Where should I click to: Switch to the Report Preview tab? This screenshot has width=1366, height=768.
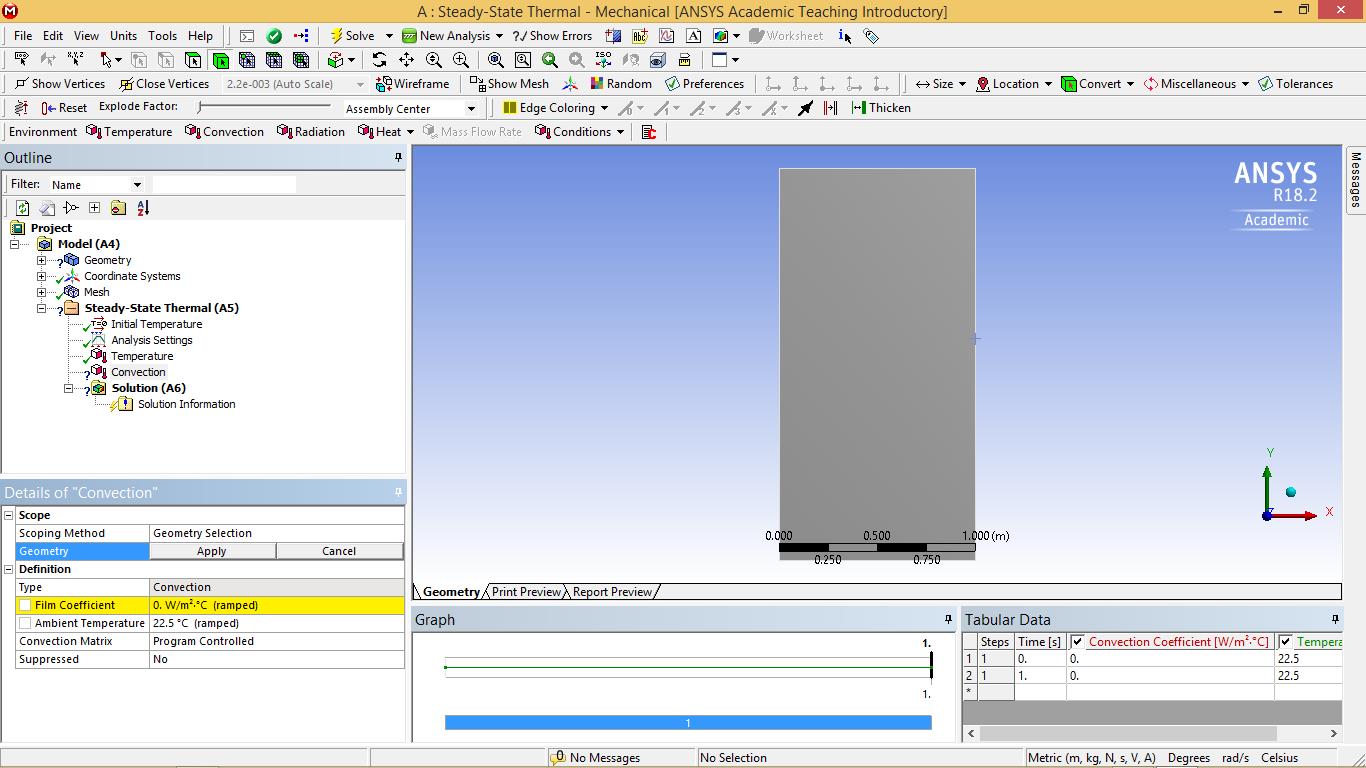(612, 592)
